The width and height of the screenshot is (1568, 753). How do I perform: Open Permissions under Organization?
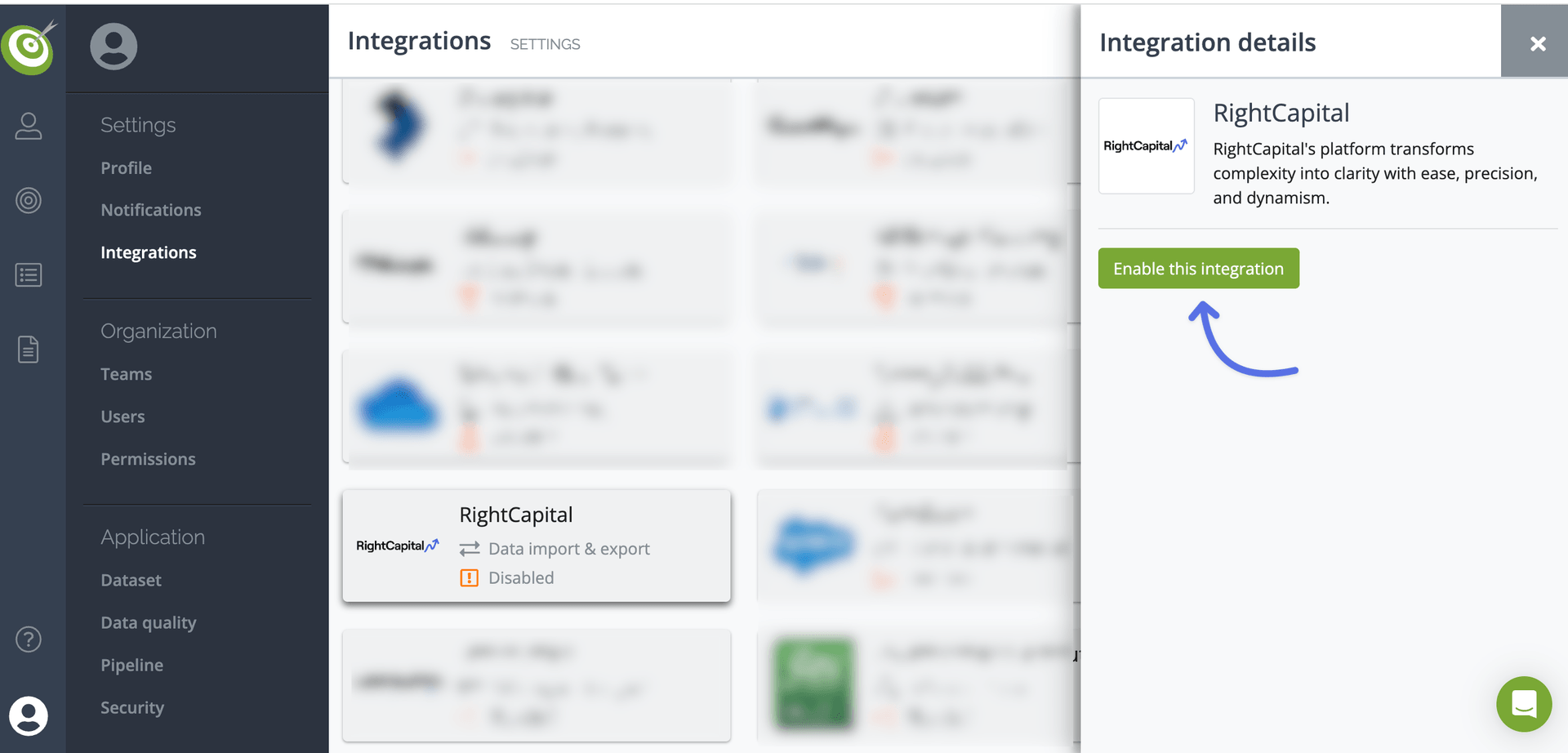[x=148, y=460]
